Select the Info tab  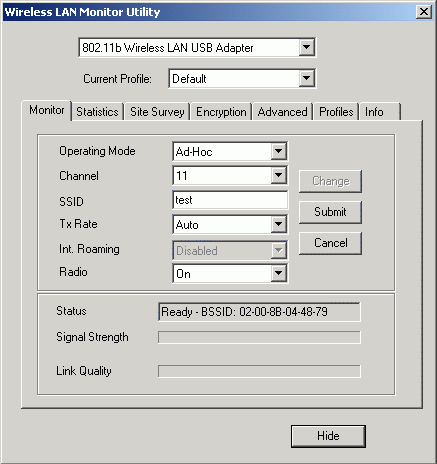[380, 112]
